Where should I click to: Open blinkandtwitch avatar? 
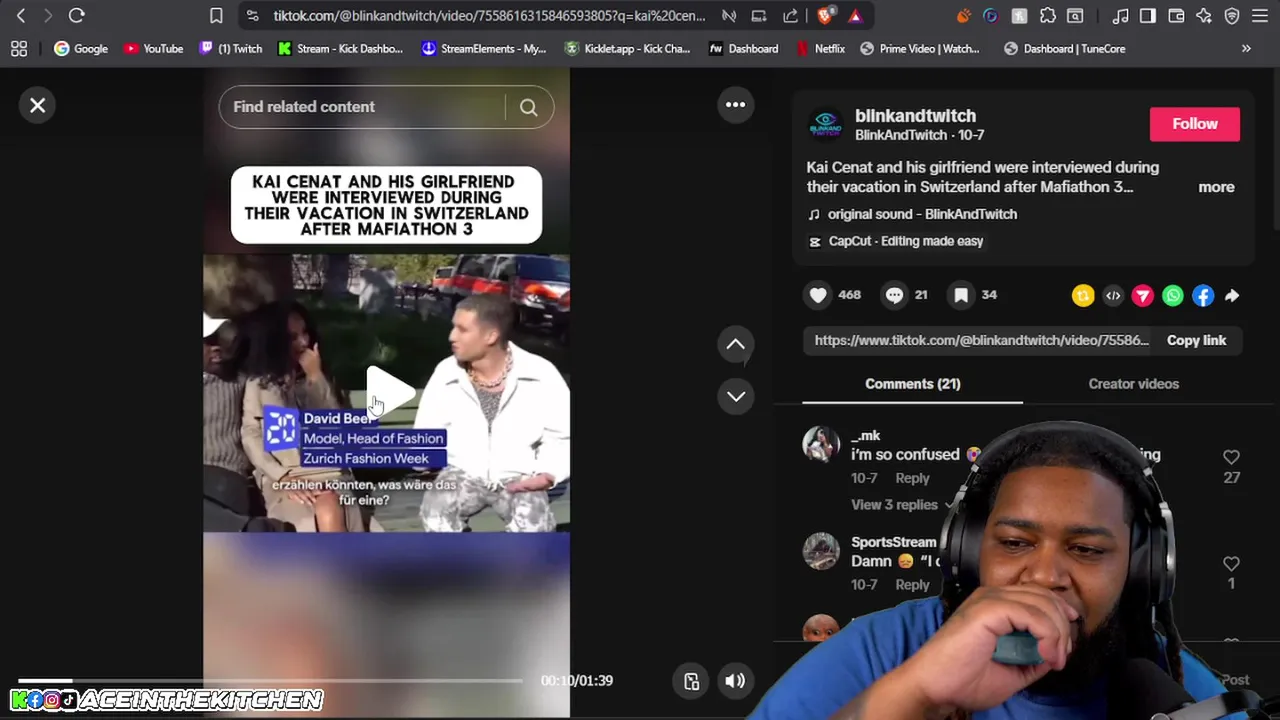point(826,124)
